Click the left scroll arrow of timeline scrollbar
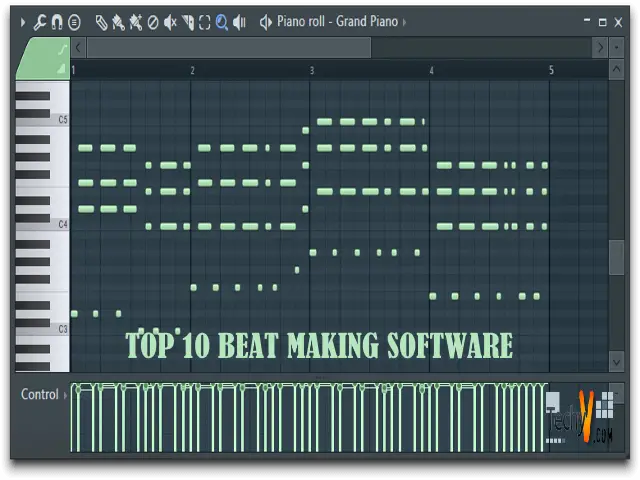This screenshot has height=480, width=640. coord(78,48)
